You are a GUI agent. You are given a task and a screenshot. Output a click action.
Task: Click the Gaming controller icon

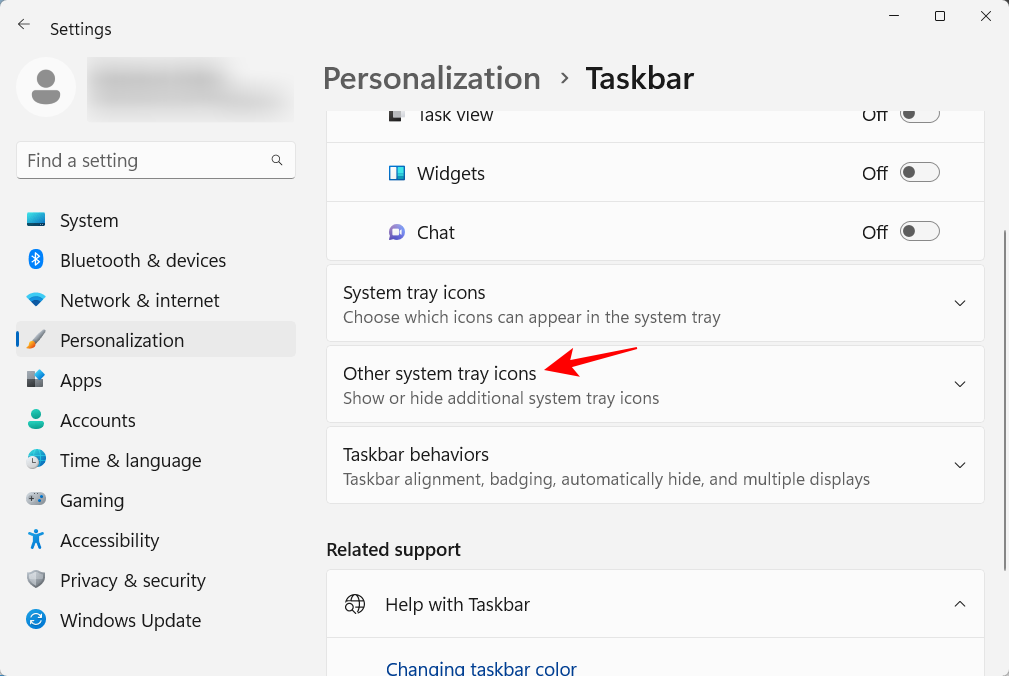pyautogui.click(x=36, y=500)
